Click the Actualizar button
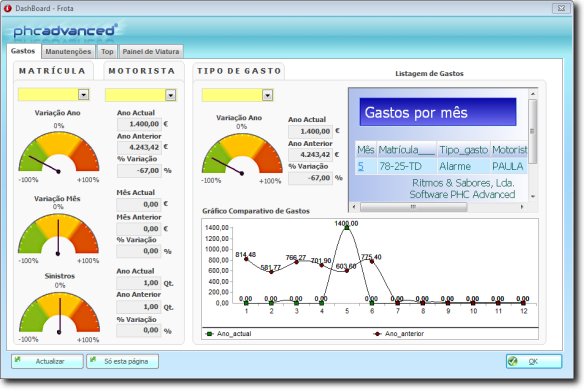 47,361
